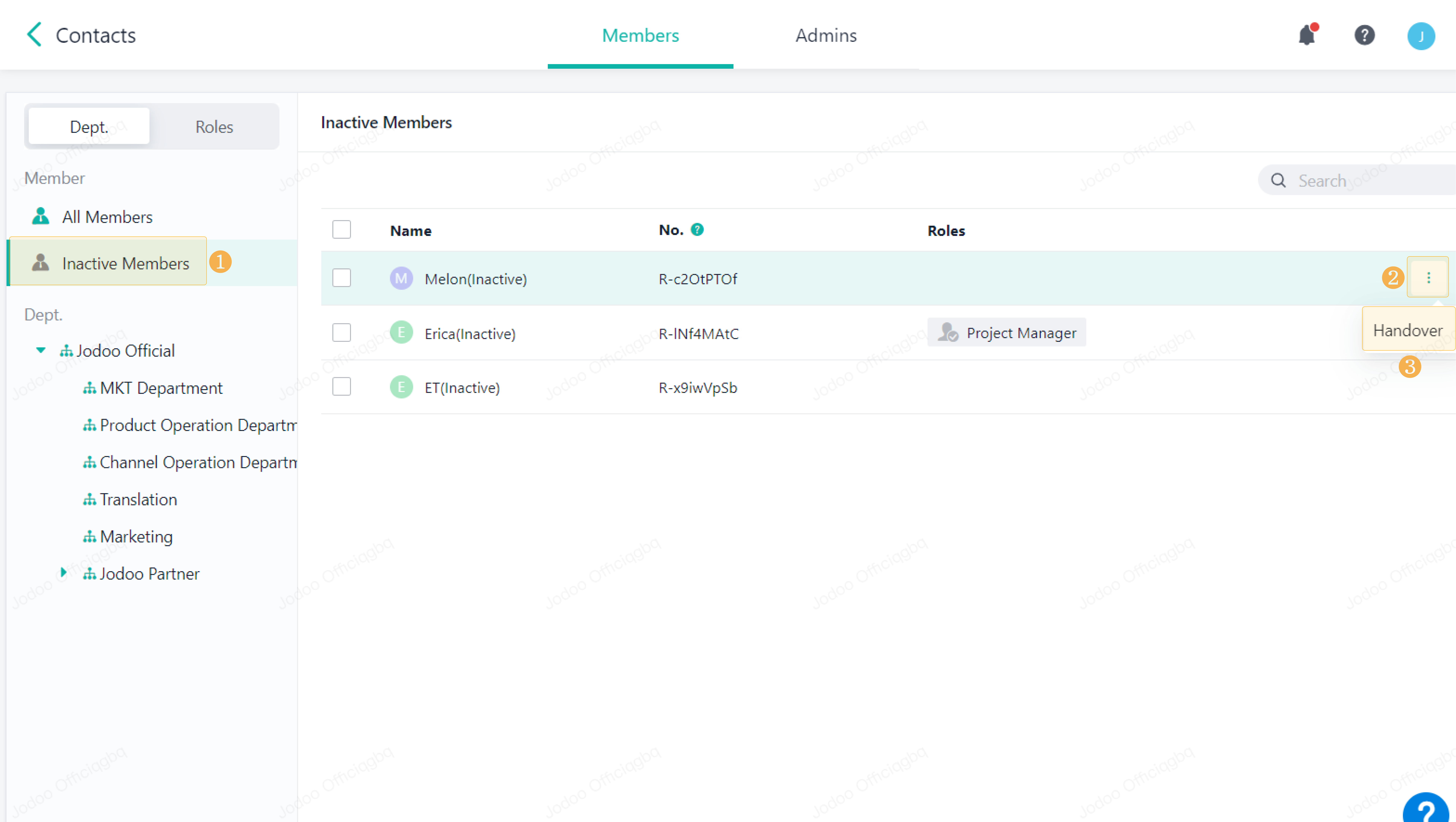Image resolution: width=1456 pixels, height=822 pixels.
Task: Click the three-dot menu on Melon's row
Action: point(1428,278)
